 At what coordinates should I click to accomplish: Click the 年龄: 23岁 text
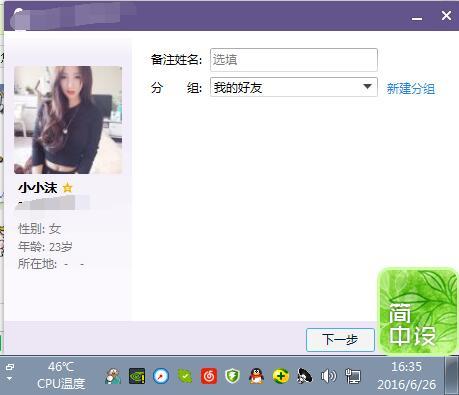[45, 247]
